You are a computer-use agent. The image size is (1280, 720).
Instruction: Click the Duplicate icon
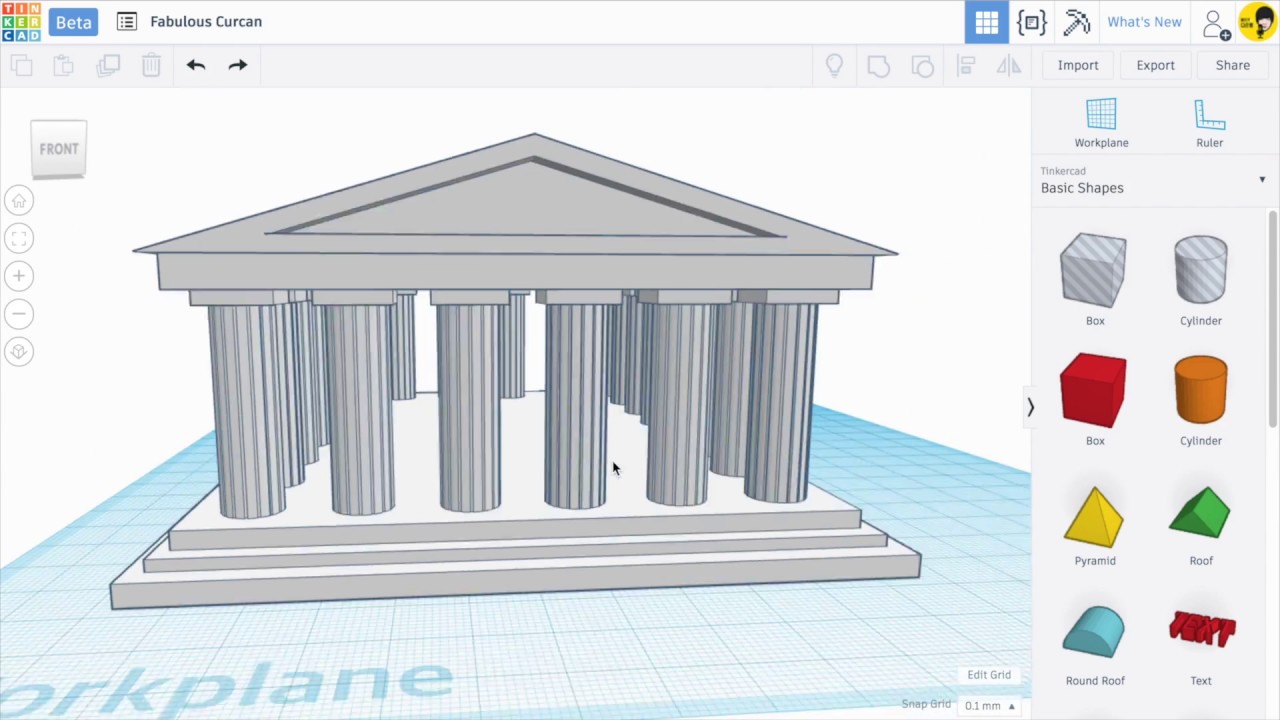[x=108, y=66]
